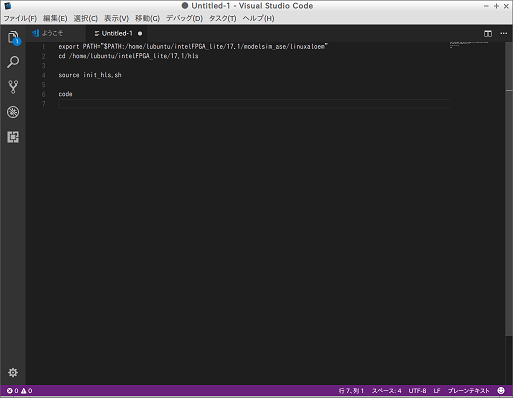Open the Search view in activity bar
This screenshot has width=513, height=398.
point(13,62)
